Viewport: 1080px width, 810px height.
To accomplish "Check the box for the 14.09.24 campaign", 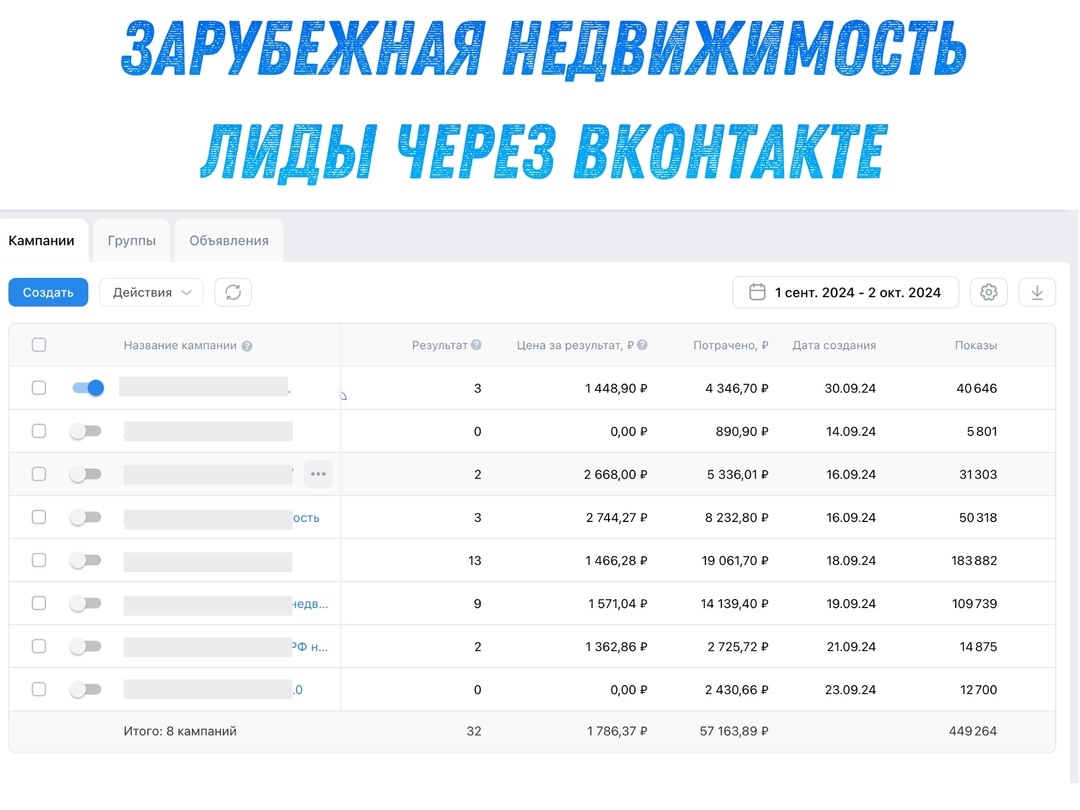I will [39, 431].
